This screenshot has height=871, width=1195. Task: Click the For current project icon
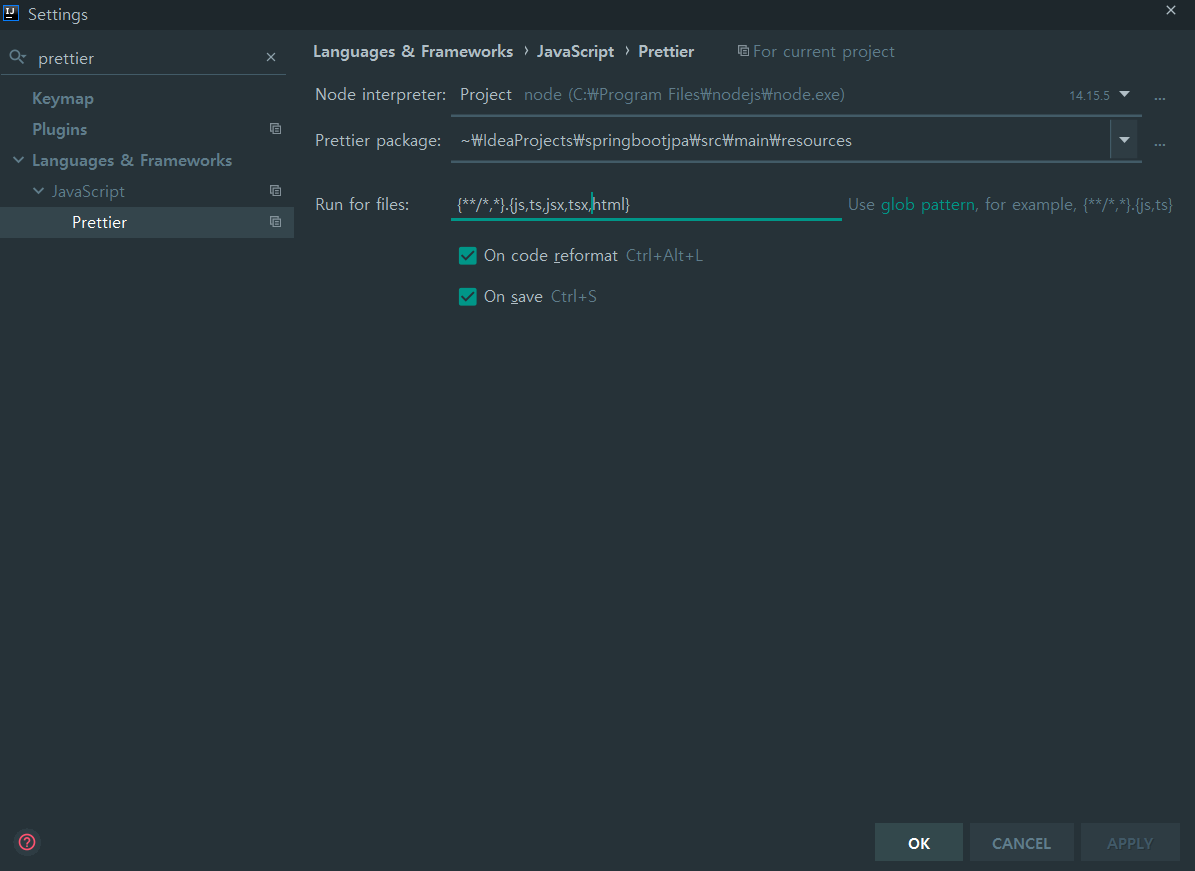[742, 51]
